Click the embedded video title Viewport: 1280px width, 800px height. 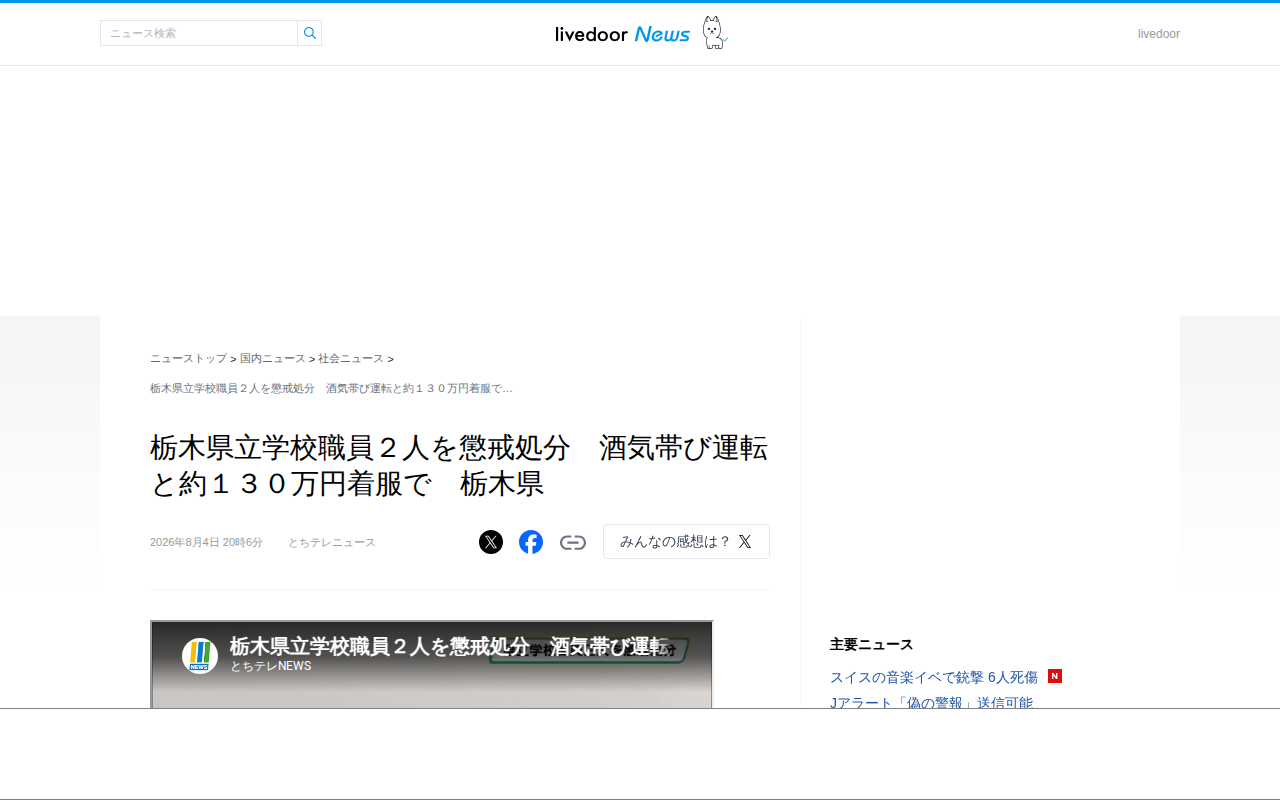(449, 646)
